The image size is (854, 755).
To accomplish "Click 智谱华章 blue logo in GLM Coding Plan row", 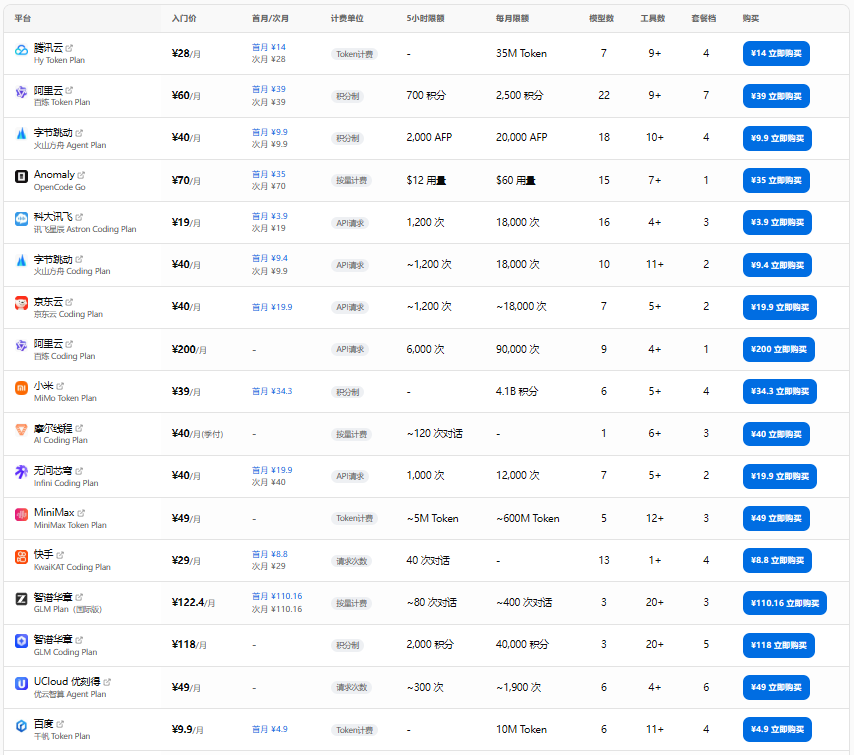I will point(21,641).
